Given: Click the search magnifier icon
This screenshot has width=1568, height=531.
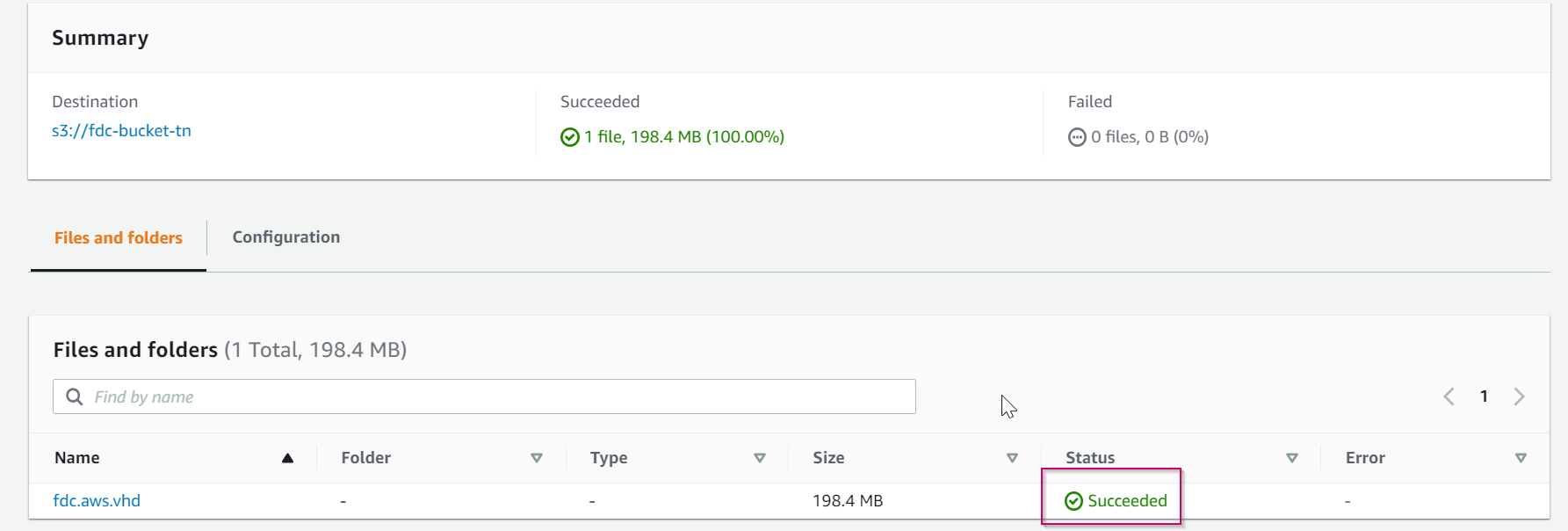Looking at the screenshot, I should (x=75, y=396).
